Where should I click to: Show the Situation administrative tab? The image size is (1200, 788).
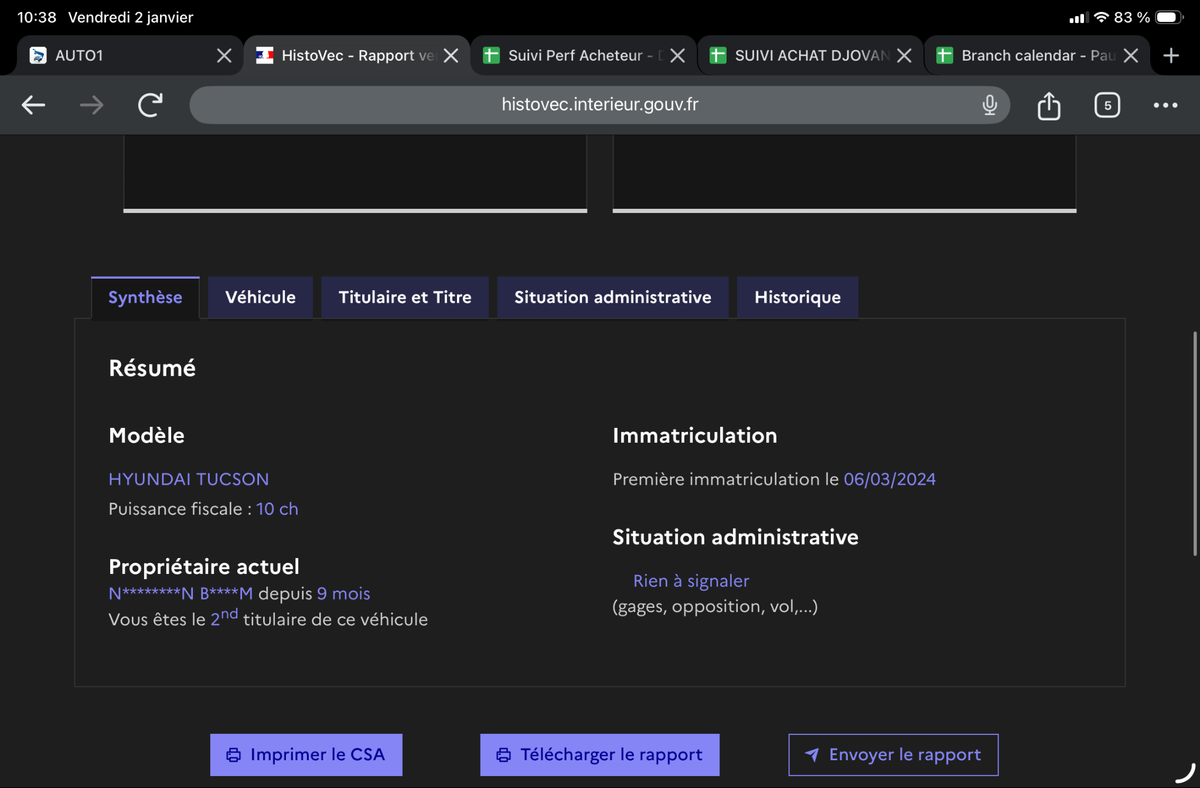[x=612, y=297]
